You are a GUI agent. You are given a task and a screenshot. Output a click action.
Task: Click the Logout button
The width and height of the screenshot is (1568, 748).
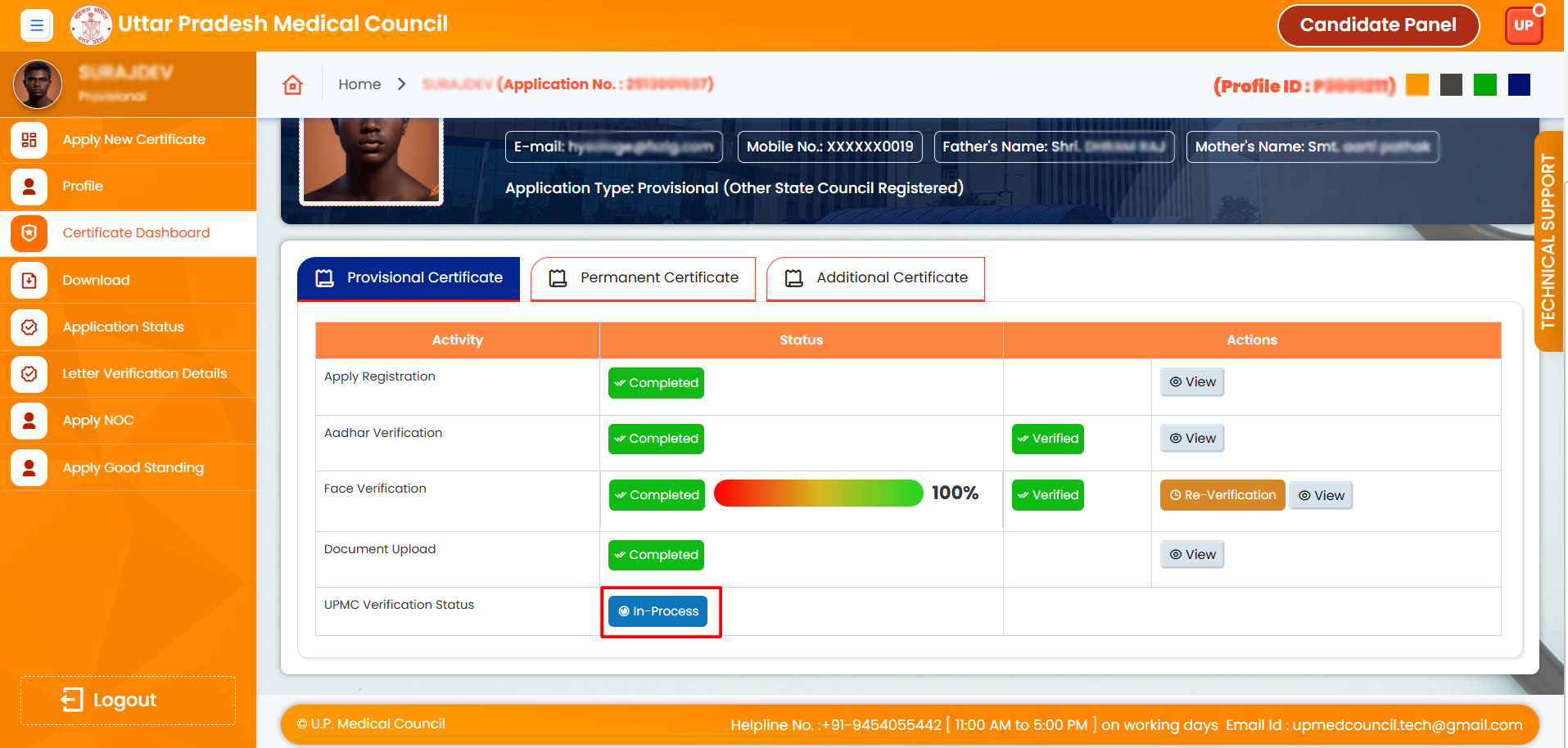pyautogui.click(x=128, y=701)
